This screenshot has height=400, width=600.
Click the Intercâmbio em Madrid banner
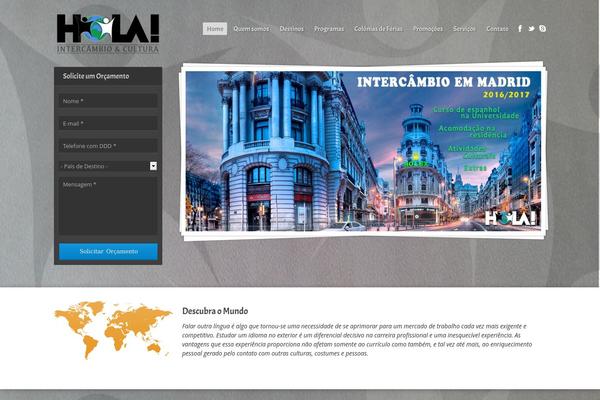click(x=363, y=151)
